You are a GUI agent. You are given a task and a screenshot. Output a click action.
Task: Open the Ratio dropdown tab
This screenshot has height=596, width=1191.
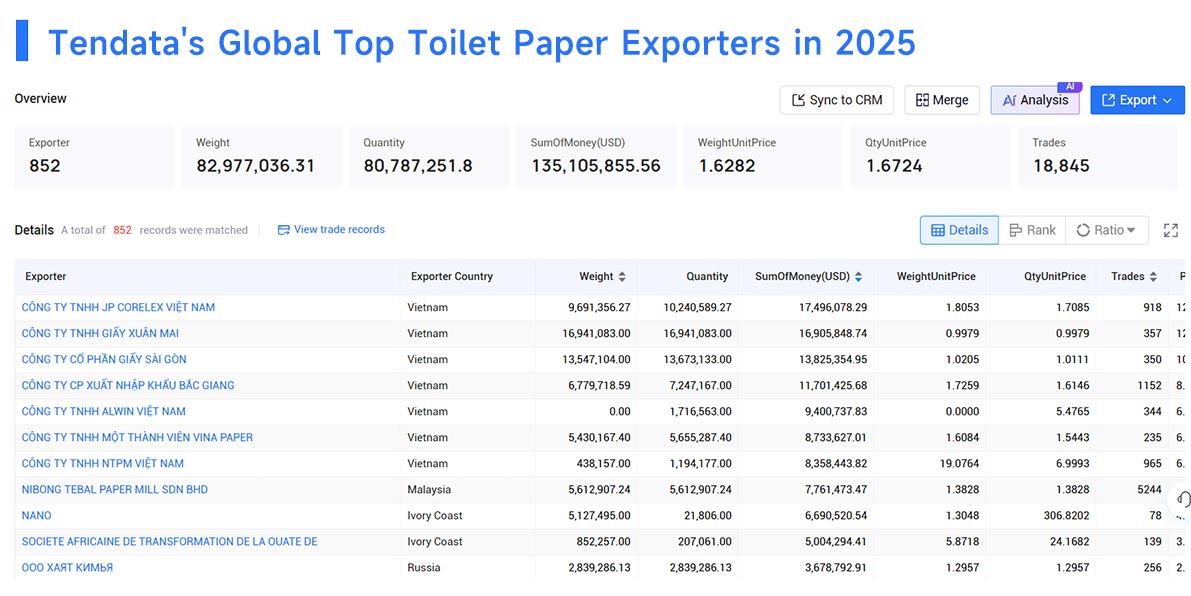[x=1107, y=230]
